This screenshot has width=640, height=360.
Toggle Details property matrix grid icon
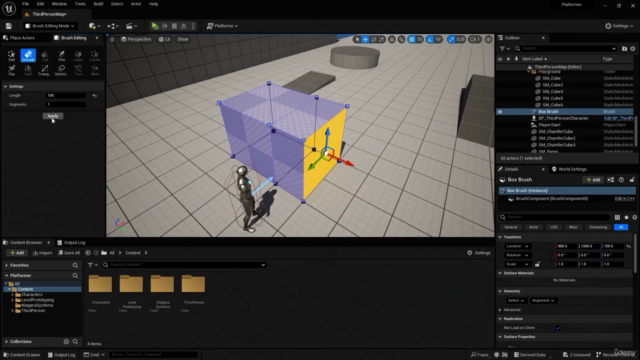[617, 217]
